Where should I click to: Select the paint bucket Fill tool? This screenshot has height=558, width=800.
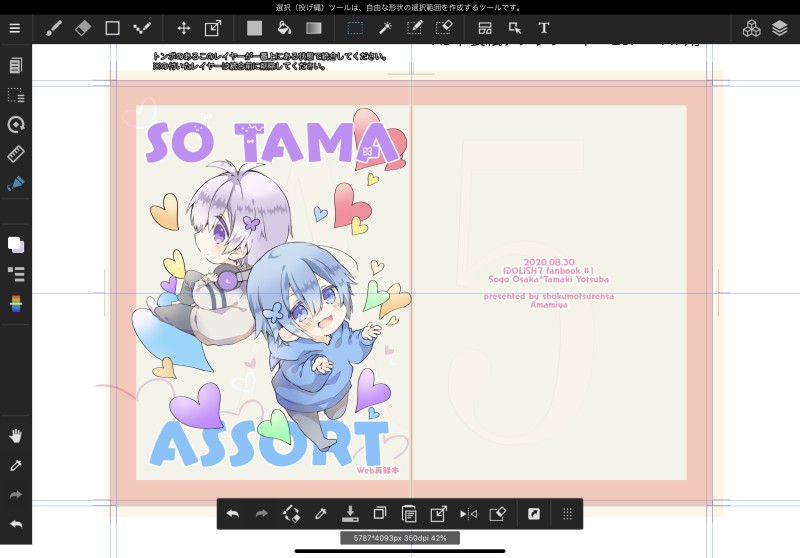tap(284, 28)
